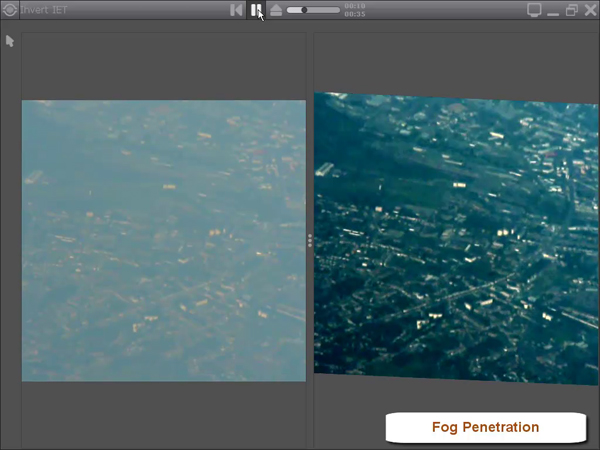Restore down the application window
This screenshot has height=450, width=600.
571,10
